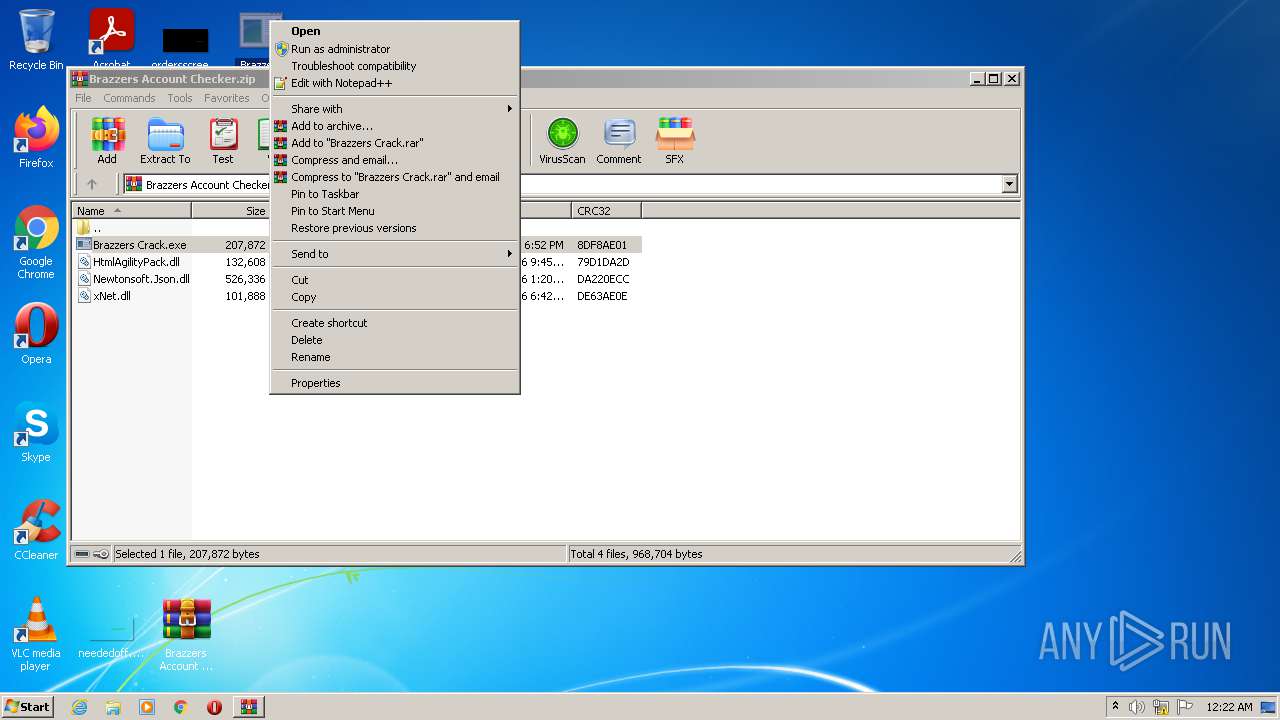Choose Add to archive...
The width and height of the screenshot is (1280, 720).
(x=395, y=126)
